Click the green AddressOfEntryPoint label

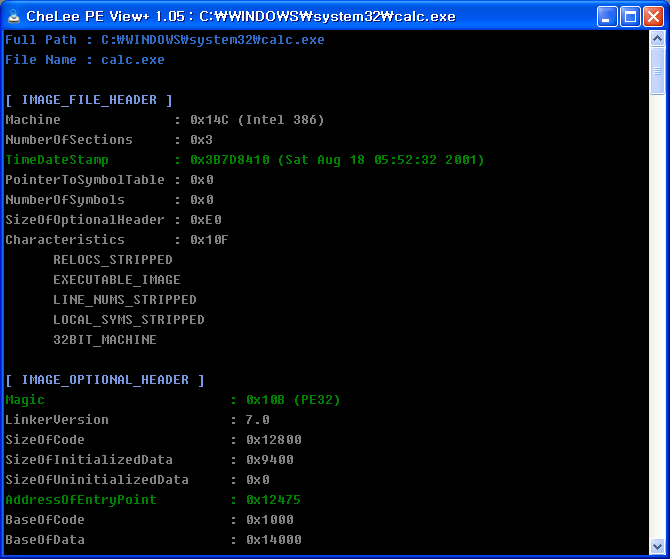81,500
